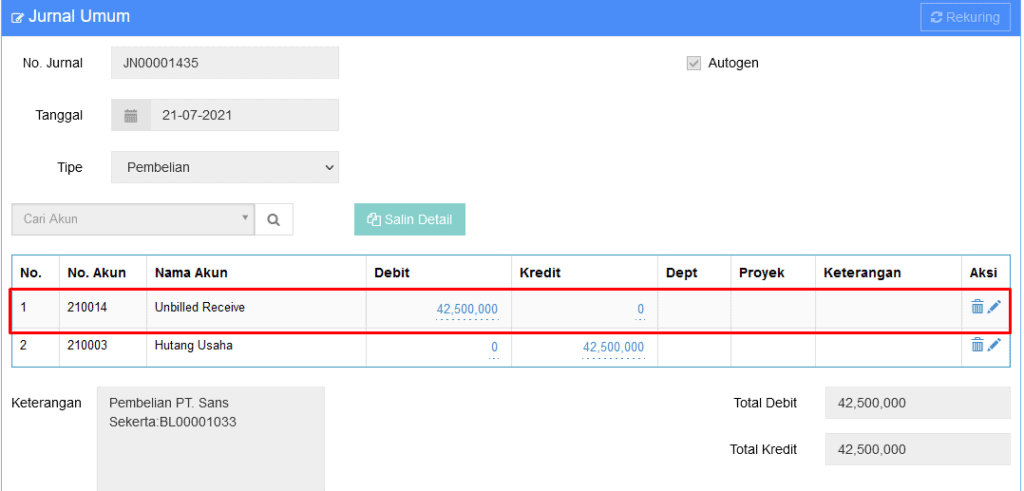This screenshot has width=1024, height=491.
Task: Delete the Hutang Usaha row via trash icon
Action: (x=977, y=345)
